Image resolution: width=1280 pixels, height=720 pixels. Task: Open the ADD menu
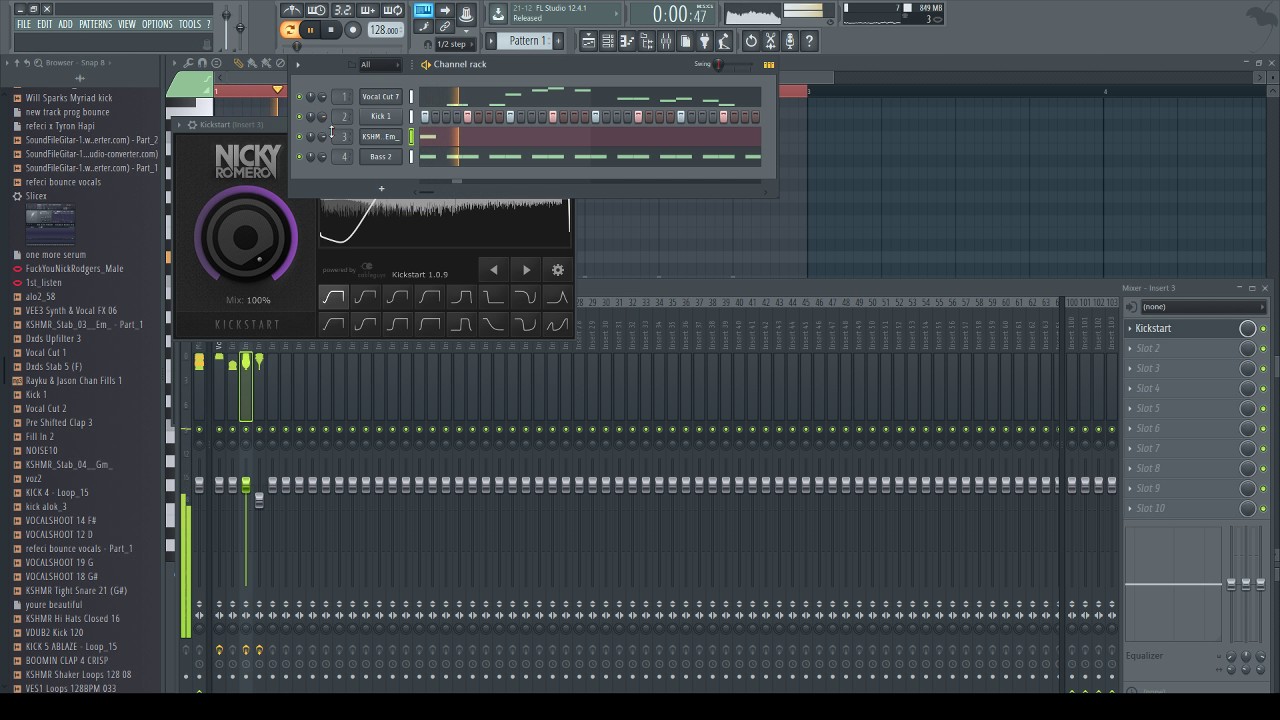pyautogui.click(x=65, y=24)
